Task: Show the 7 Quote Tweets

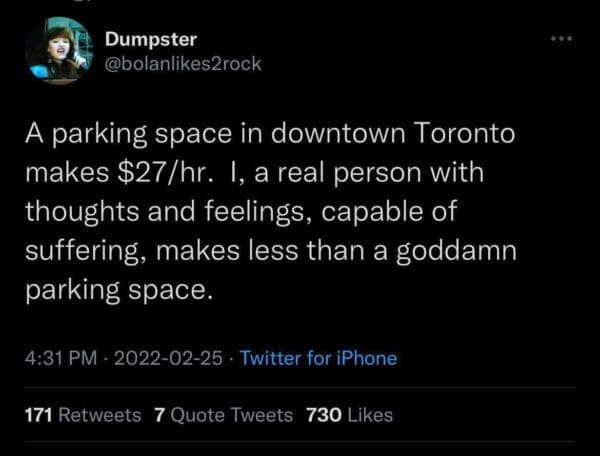Action: tap(222, 414)
